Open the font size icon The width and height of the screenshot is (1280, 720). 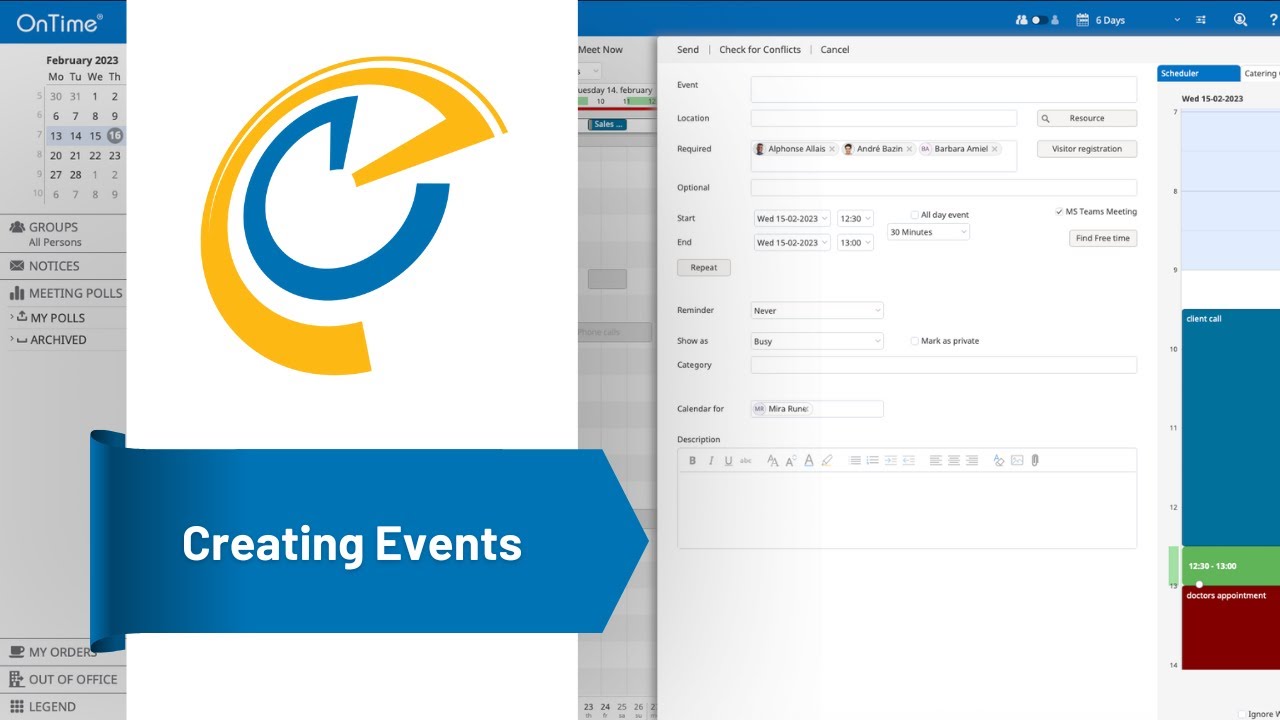coord(791,461)
